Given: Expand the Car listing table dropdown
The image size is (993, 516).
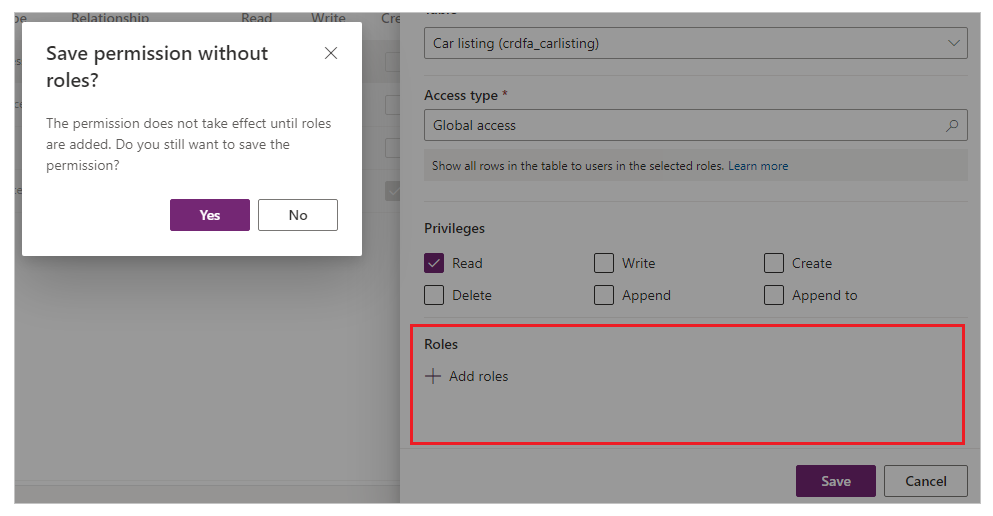Looking at the screenshot, I should [953, 43].
